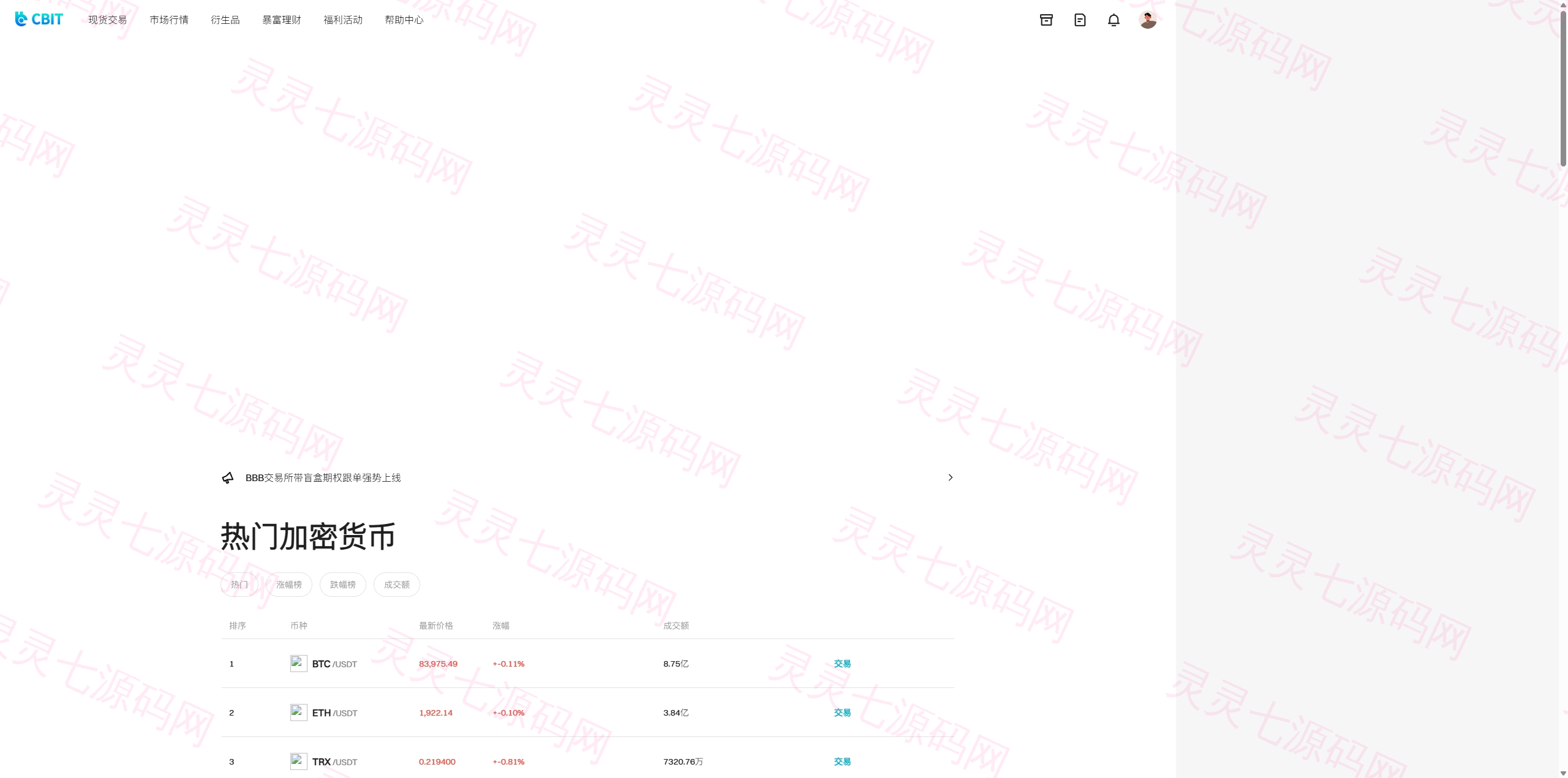This screenshot has width=1568, height=778.
Task: Open the 帮助中心 menu
Action: pos(404,20)
